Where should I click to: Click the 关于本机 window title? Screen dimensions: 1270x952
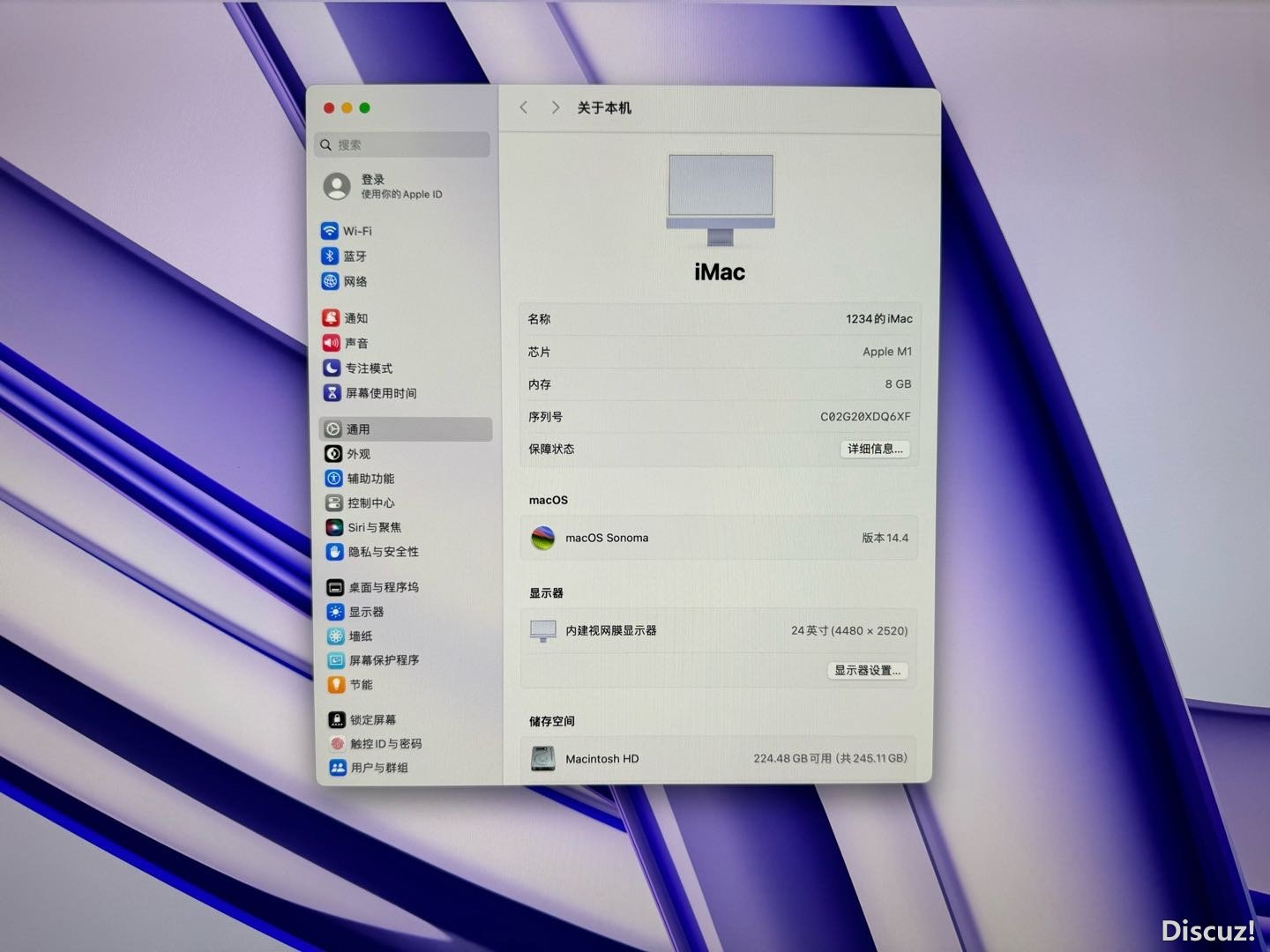(604, 108)
